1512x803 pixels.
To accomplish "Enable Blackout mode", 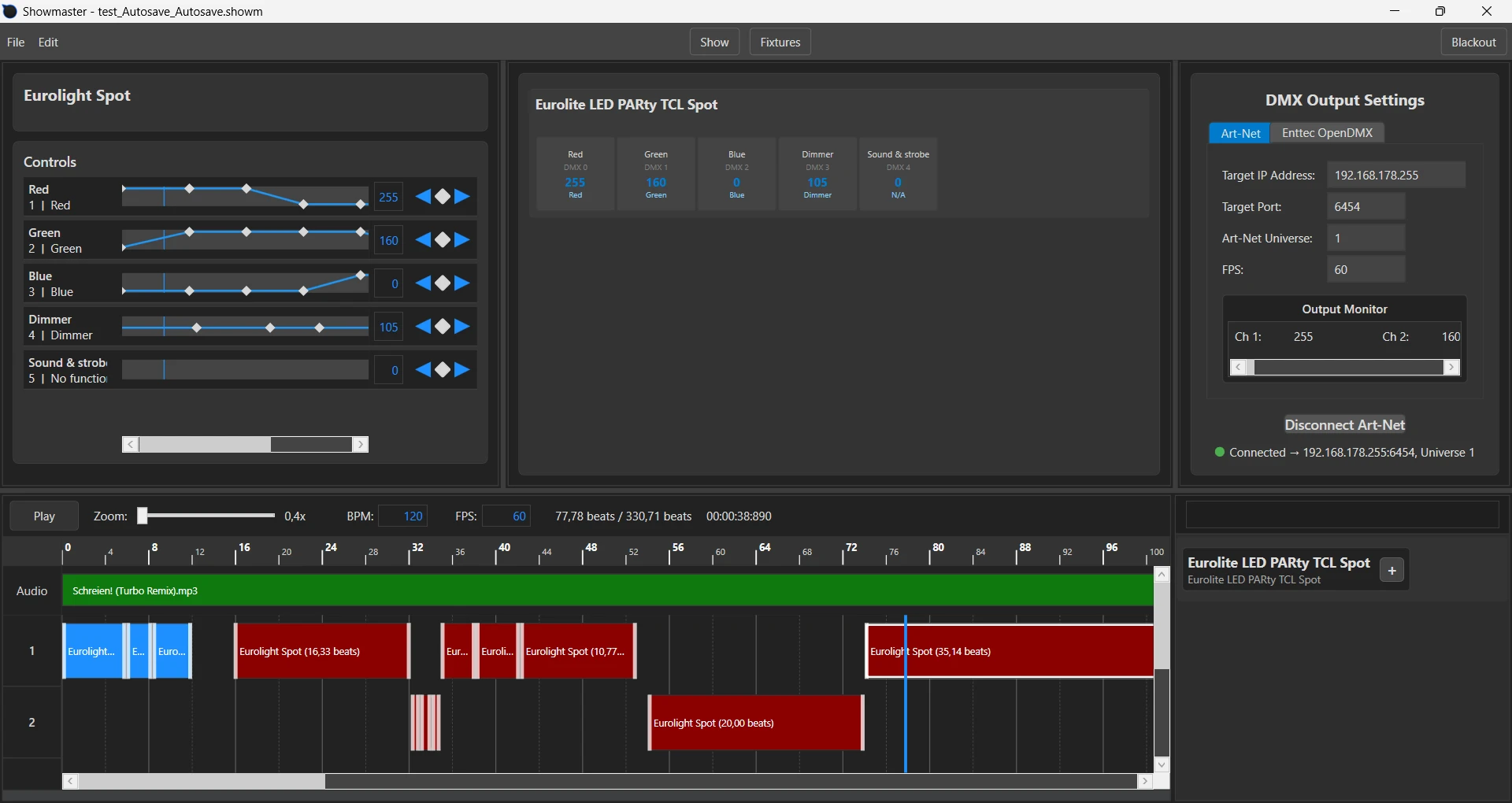I will click(x=1473, y=42).
